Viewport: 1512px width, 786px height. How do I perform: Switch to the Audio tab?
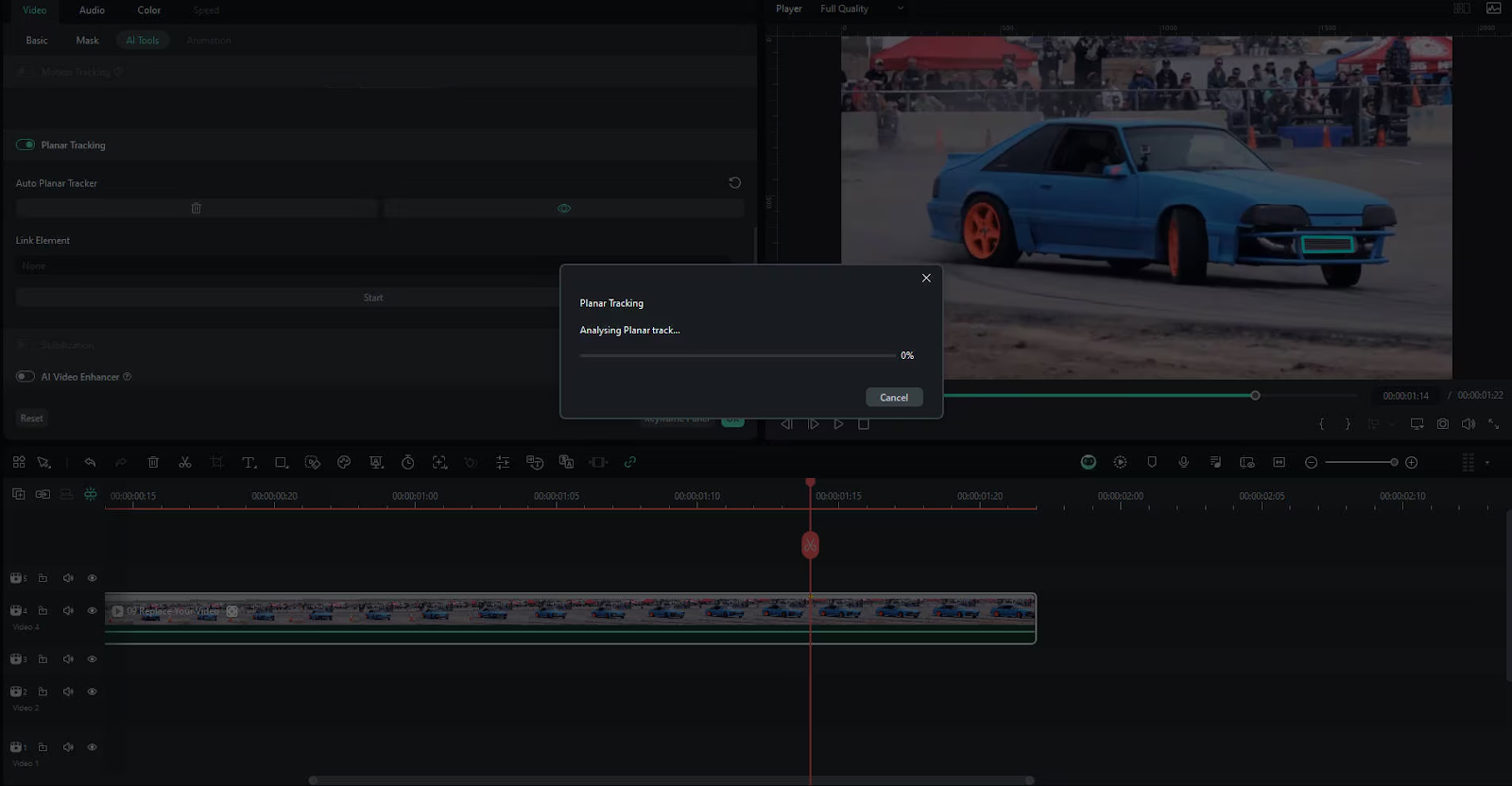[x=92, y=10]
